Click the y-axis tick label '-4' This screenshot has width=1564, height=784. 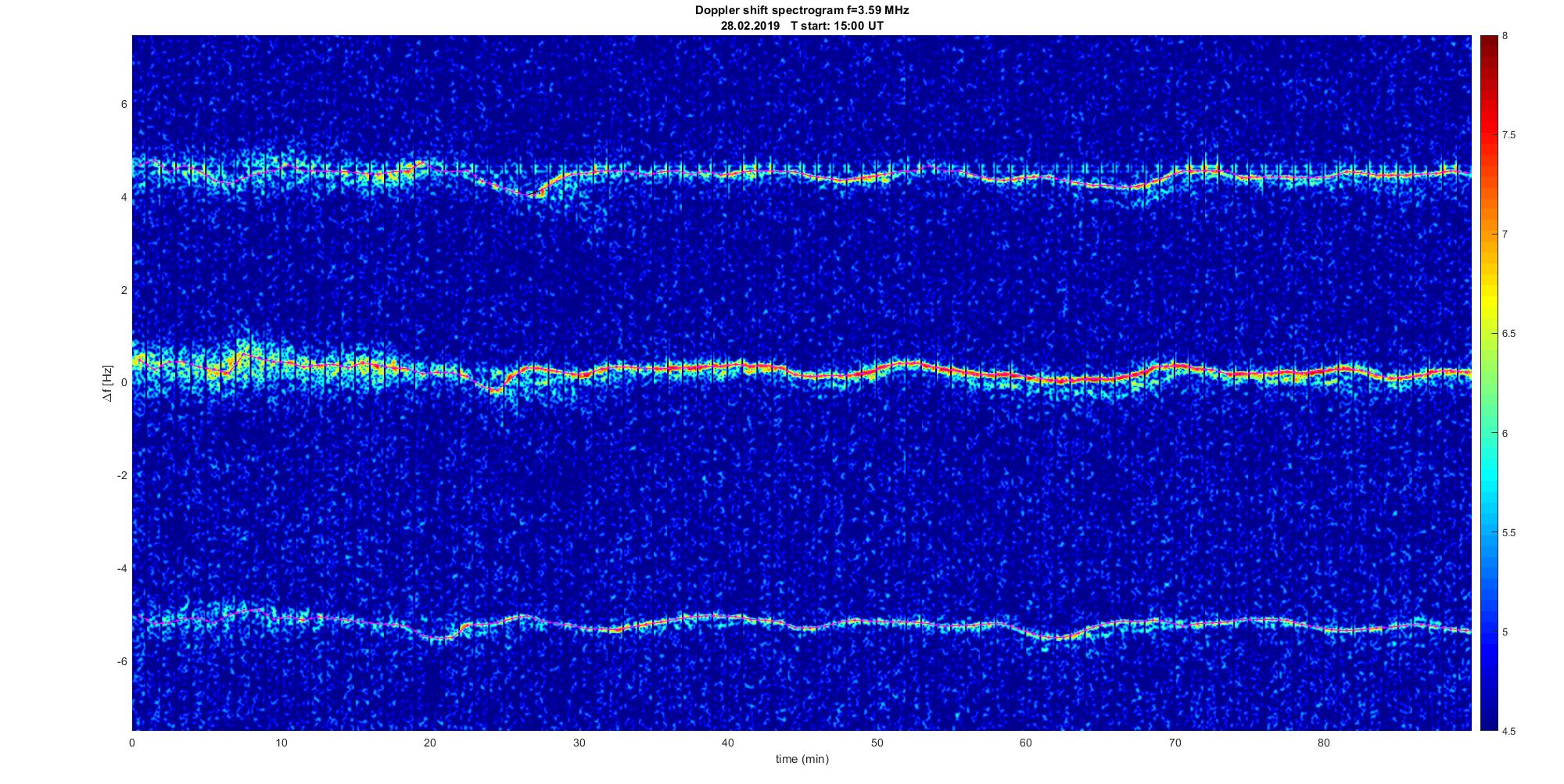[x=122, y=569]
